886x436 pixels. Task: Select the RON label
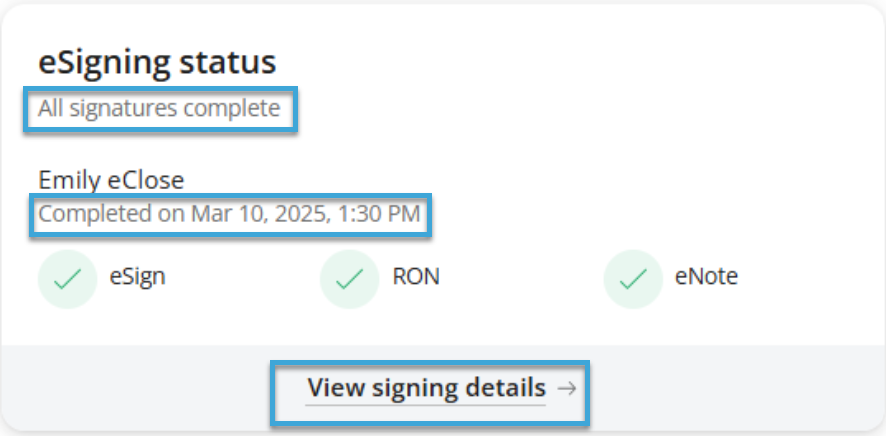416,277
